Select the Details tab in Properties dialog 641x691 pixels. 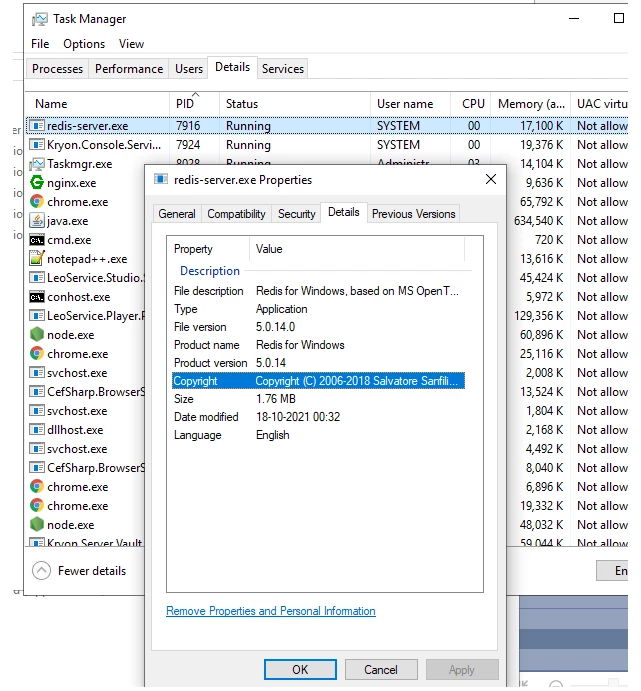[x=344, y=212]
